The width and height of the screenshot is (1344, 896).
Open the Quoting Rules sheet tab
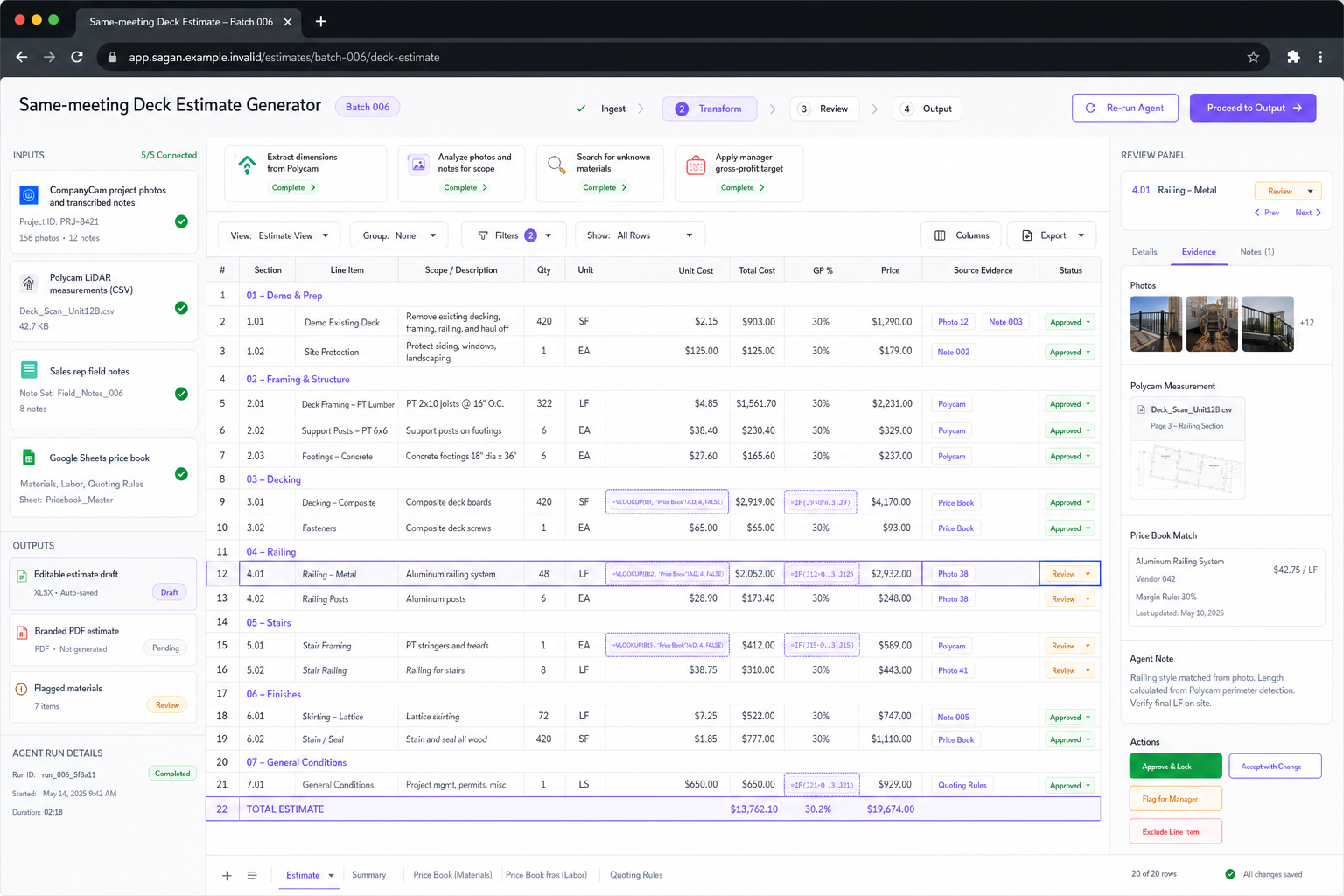coord(636,875)
